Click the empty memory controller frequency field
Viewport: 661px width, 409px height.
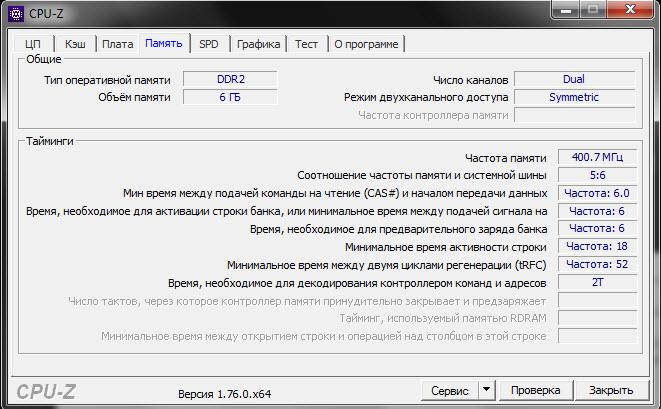pyautogui.click(x=574, y=116)
